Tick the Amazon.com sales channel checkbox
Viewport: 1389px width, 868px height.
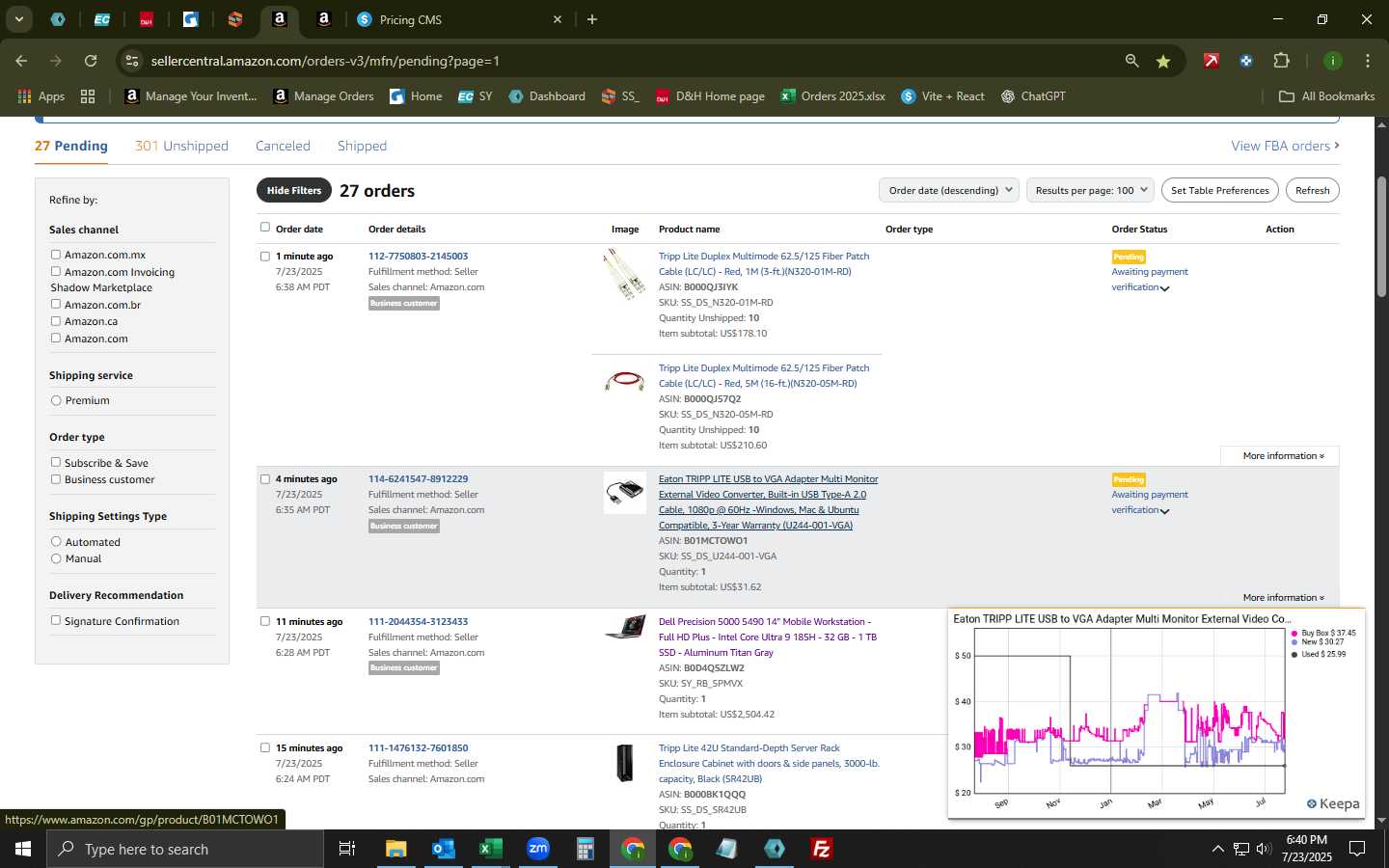[x=56, y=339]
